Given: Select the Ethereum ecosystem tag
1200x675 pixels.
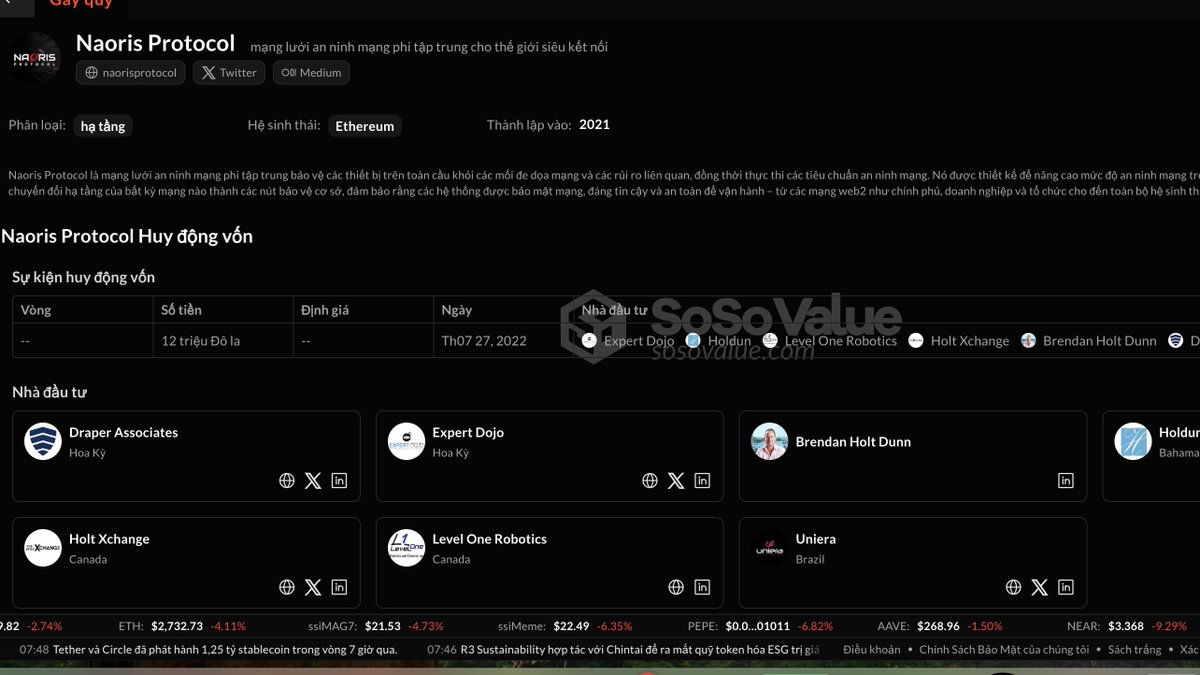Looking at the screenshot, I should tap(365, 126).
